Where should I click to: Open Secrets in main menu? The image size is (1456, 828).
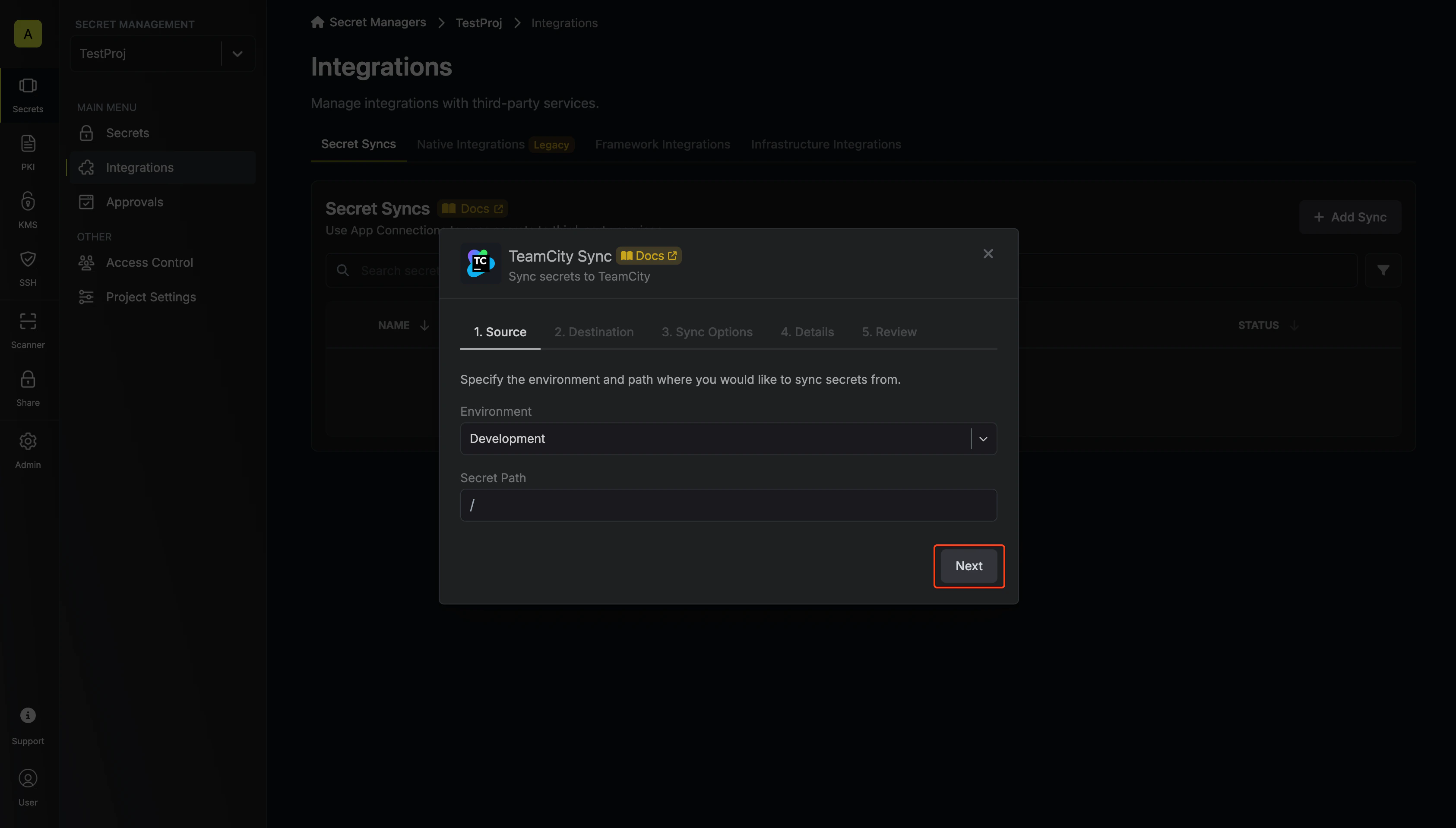click(x=163, y=133)
